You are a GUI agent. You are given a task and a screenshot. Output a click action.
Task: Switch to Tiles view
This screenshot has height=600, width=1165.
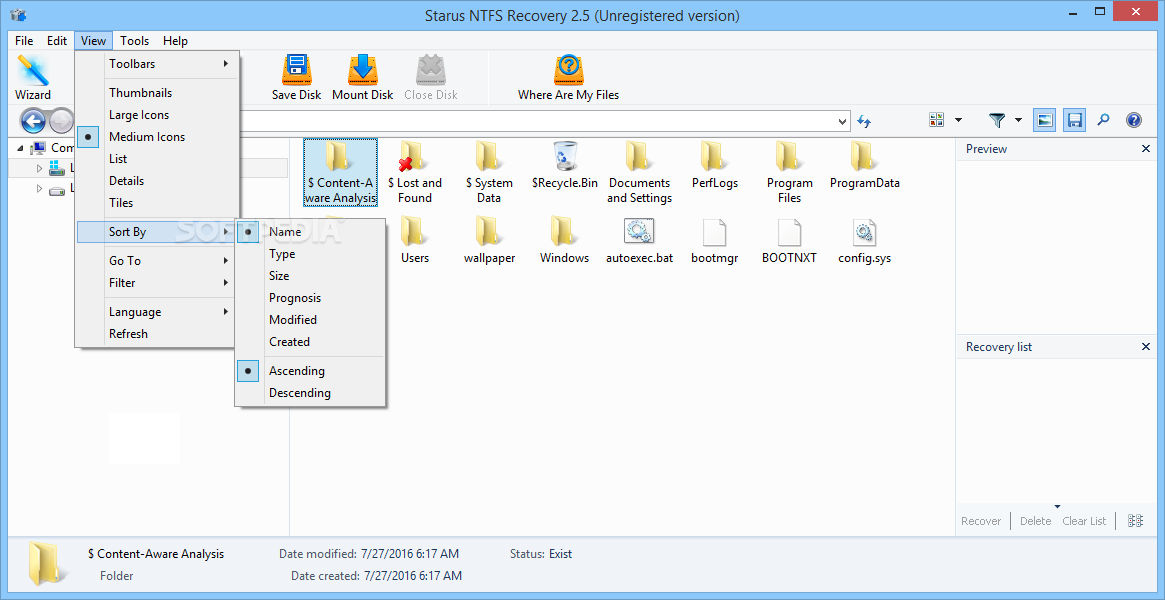point(158,203)
